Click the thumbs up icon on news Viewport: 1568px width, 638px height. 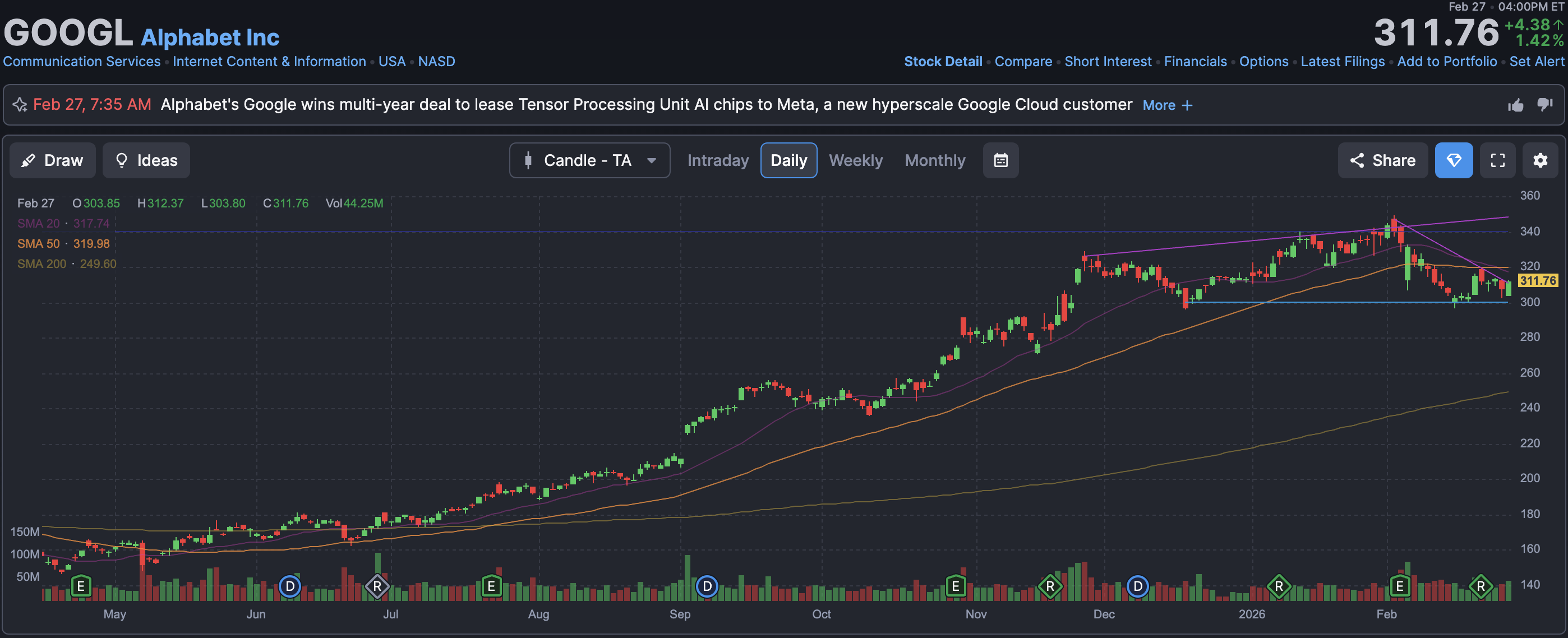[1515, 105]
